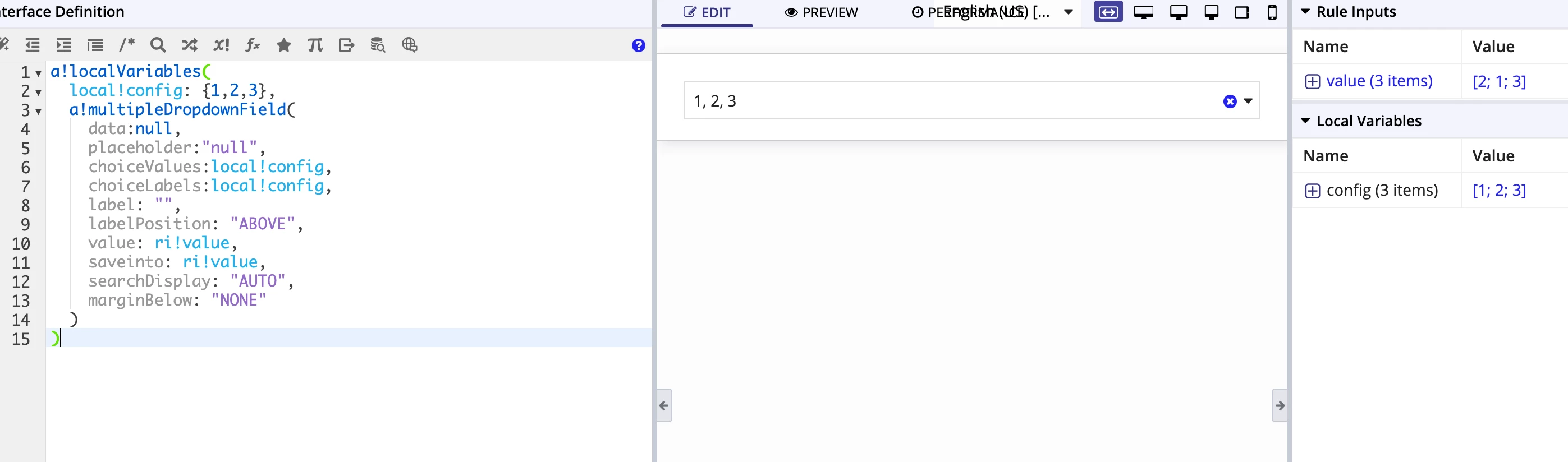Screen dimensions: 1568x462
Task: Switch to the PREVIEW tab
Action: [821, 13]
